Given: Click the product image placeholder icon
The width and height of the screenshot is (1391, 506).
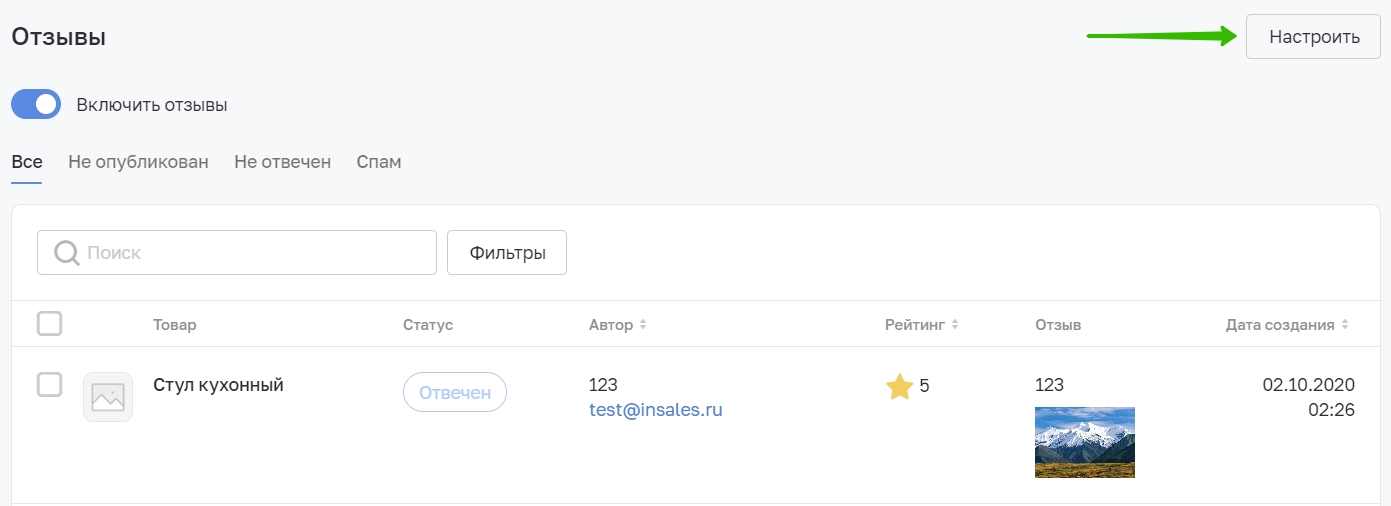Looking at the screenshot, I should pos(108,397).
